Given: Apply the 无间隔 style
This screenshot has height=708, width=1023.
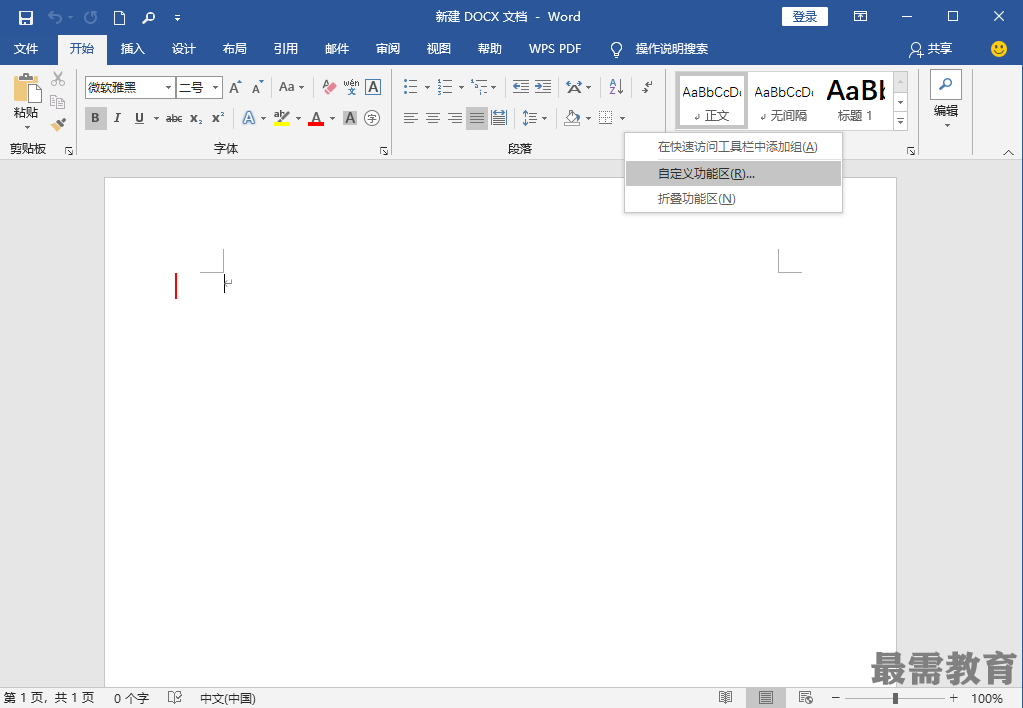Looking at the screenshot, I should coord(784,99).
